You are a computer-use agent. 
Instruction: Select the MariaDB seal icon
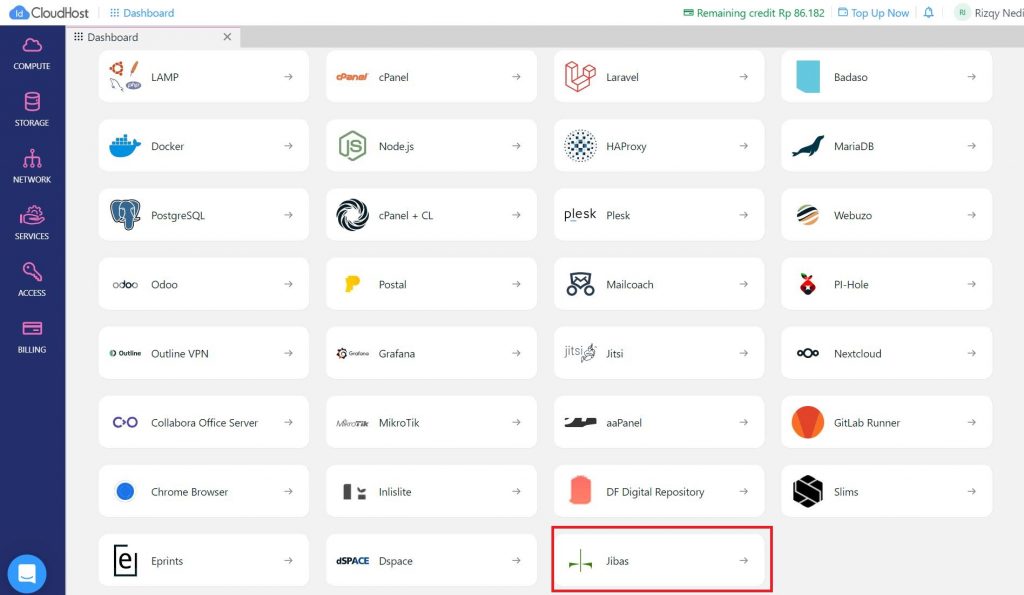pyautogui.click(x=806, y=145)
